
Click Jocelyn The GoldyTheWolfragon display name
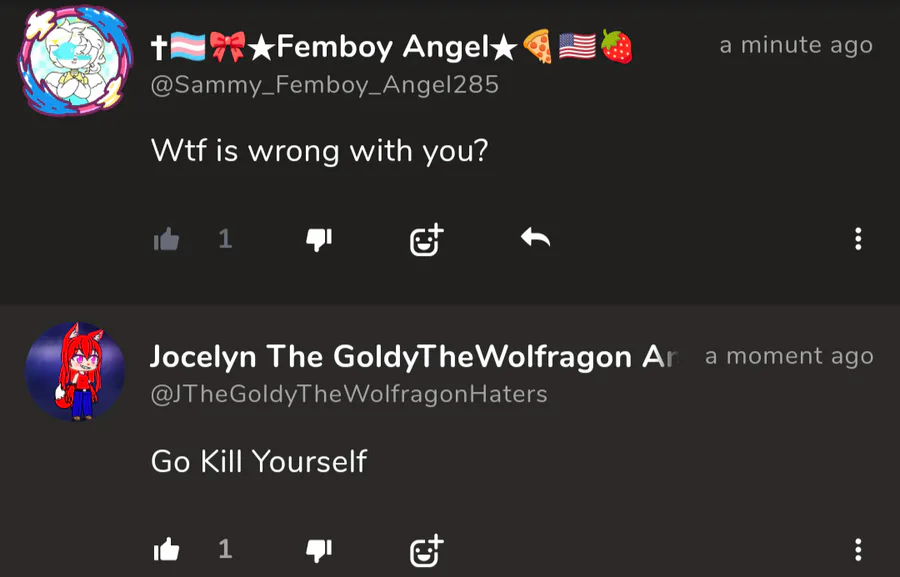click(414, 357)
